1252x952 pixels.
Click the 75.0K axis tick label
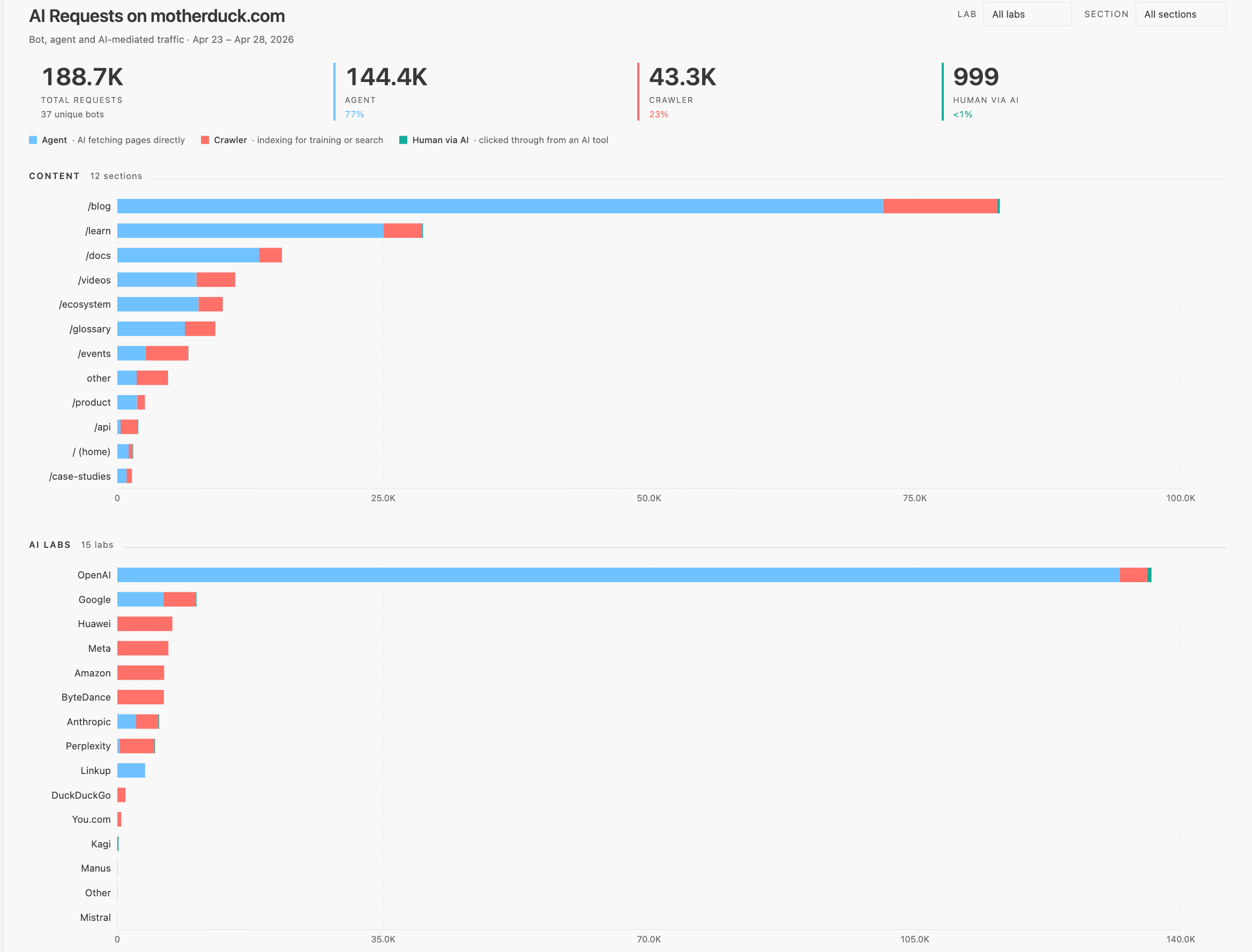[x=915, y=499]
